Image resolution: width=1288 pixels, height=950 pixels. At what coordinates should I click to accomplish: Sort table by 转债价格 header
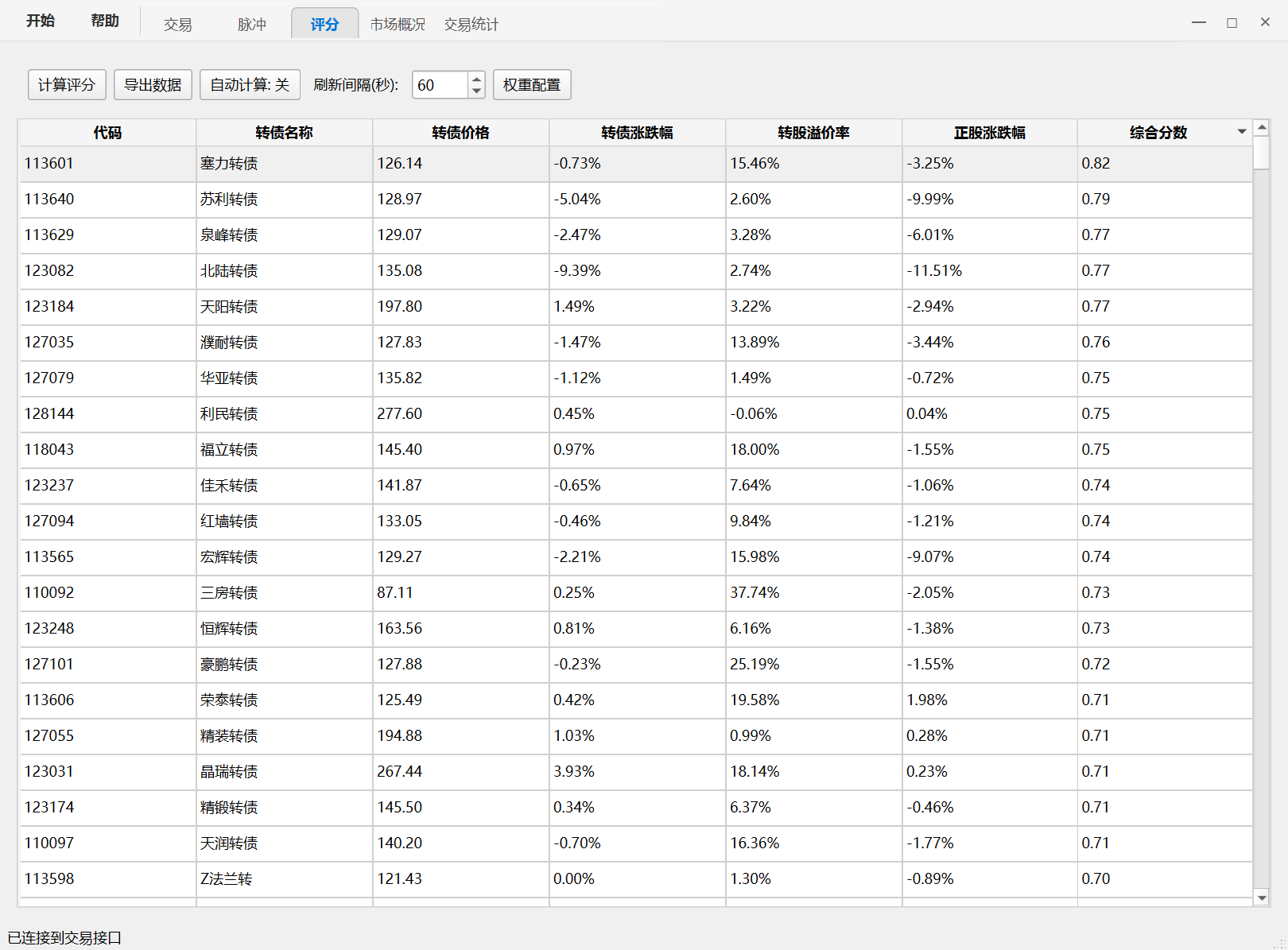[460, 133]
